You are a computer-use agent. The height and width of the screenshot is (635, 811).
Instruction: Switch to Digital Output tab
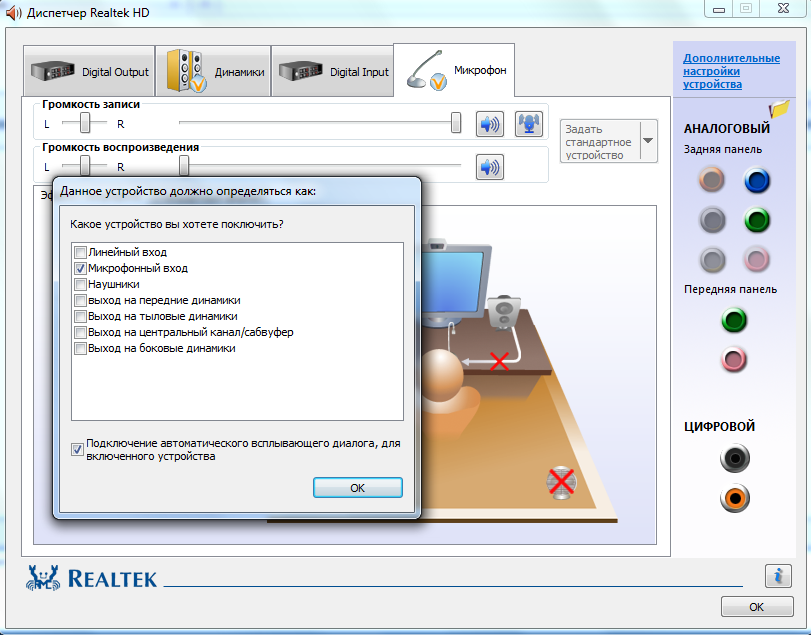point(89,71)
